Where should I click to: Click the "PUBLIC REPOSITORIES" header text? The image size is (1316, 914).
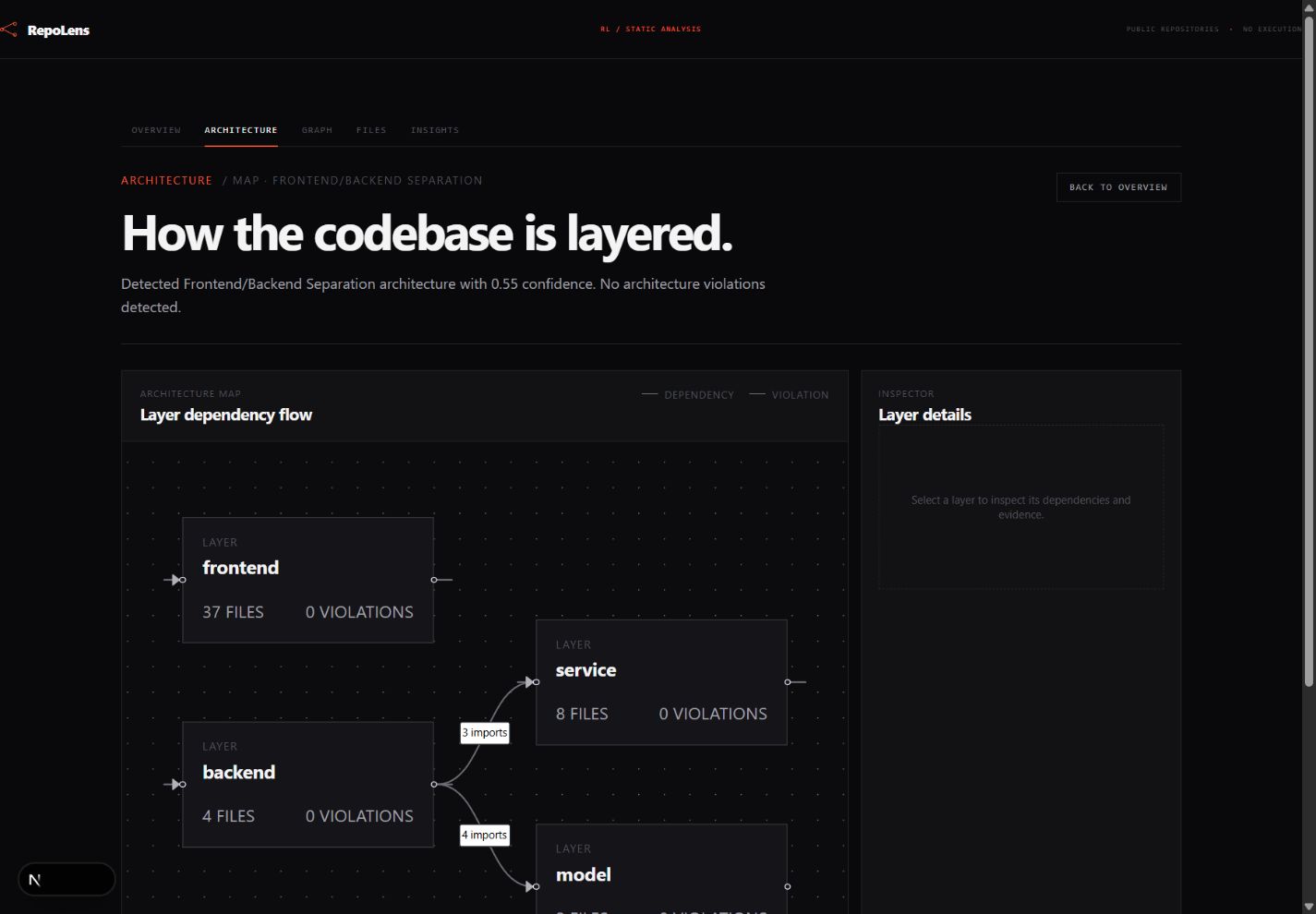pos(1172,30)
